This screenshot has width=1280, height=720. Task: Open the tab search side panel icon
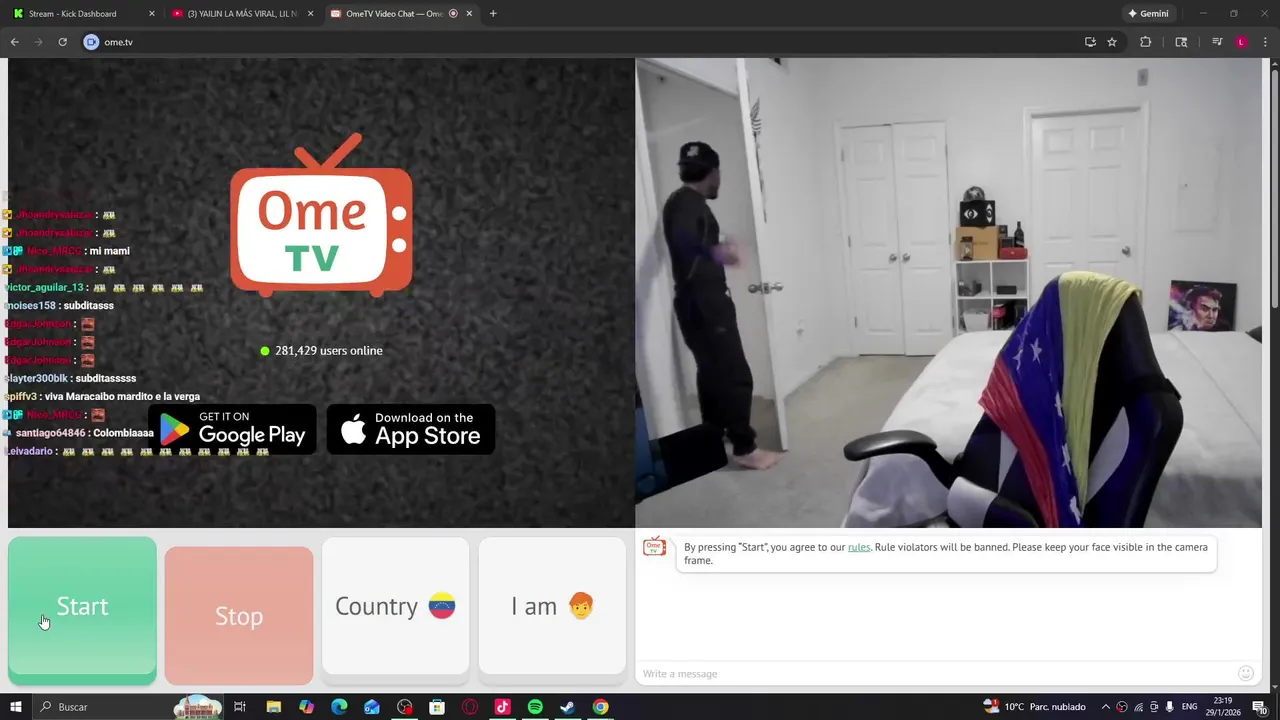(1181, 42)
